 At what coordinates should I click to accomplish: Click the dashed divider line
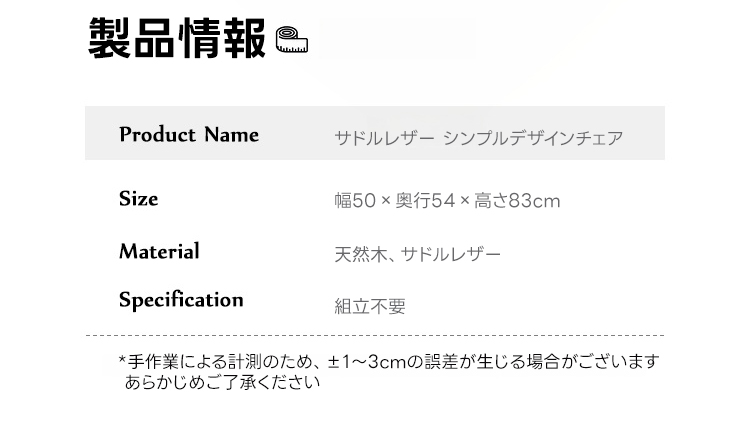coord(375,335)
